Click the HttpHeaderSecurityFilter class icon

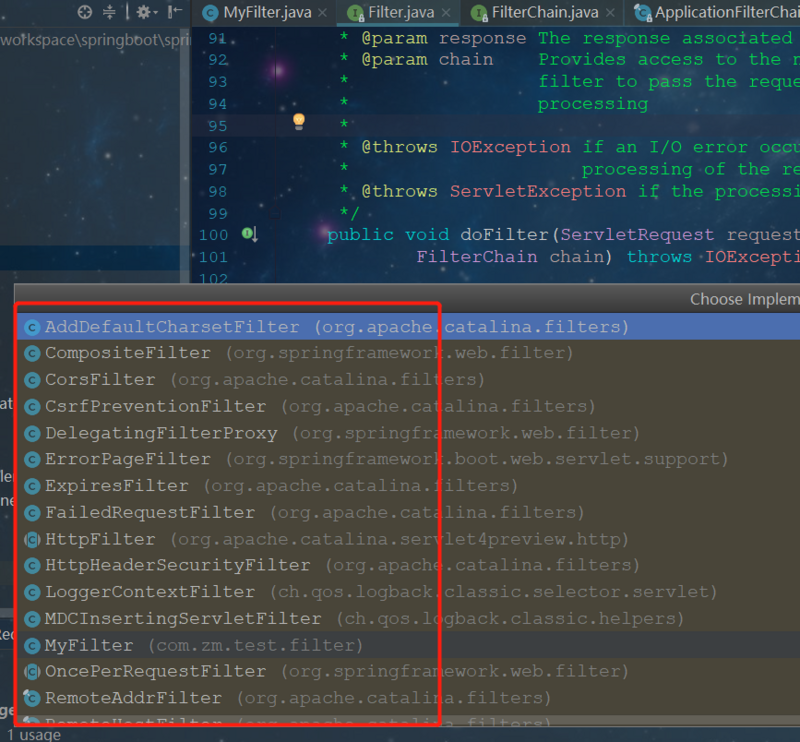tap(32, 566)
